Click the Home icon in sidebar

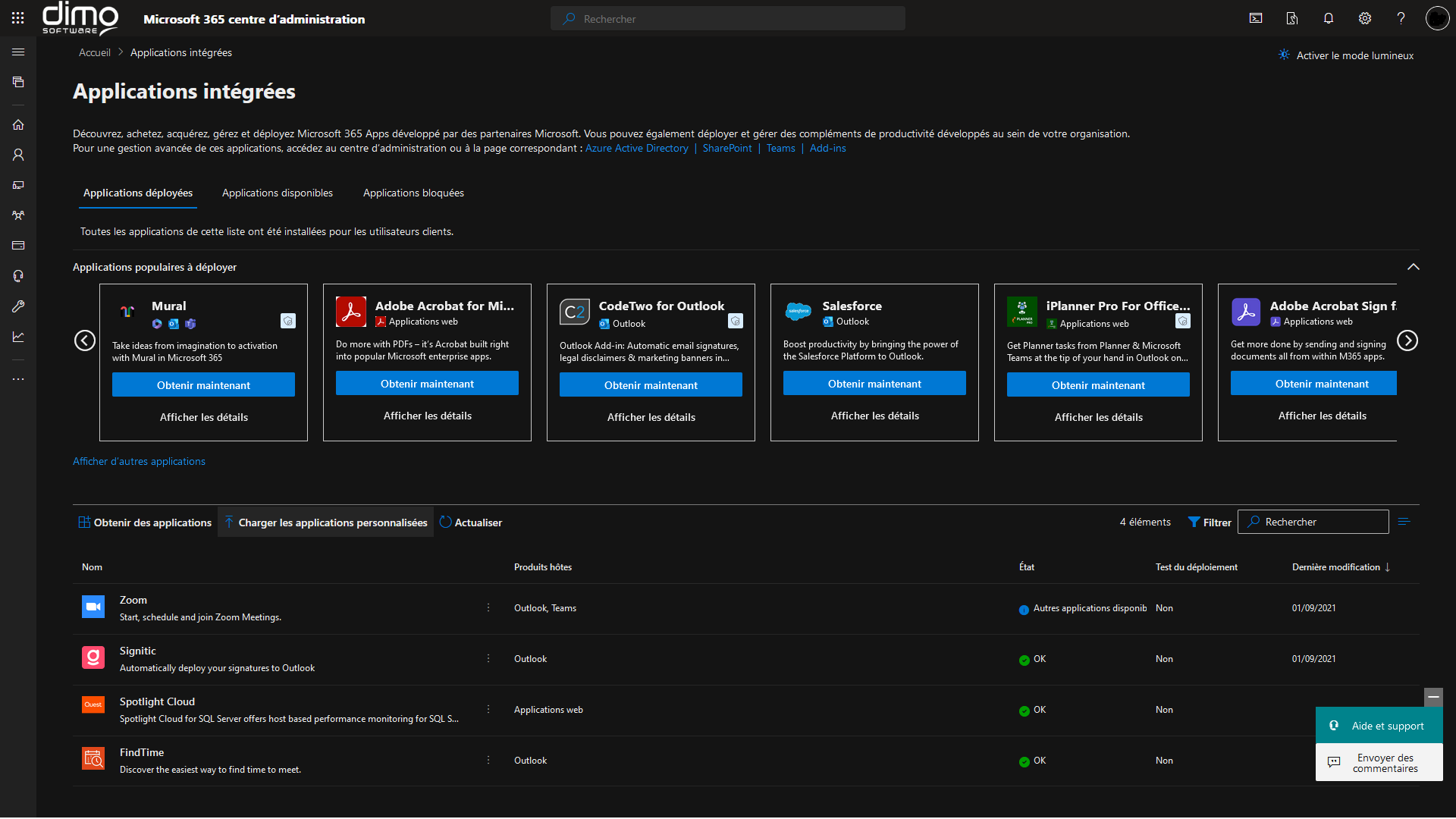click(18, 124)
